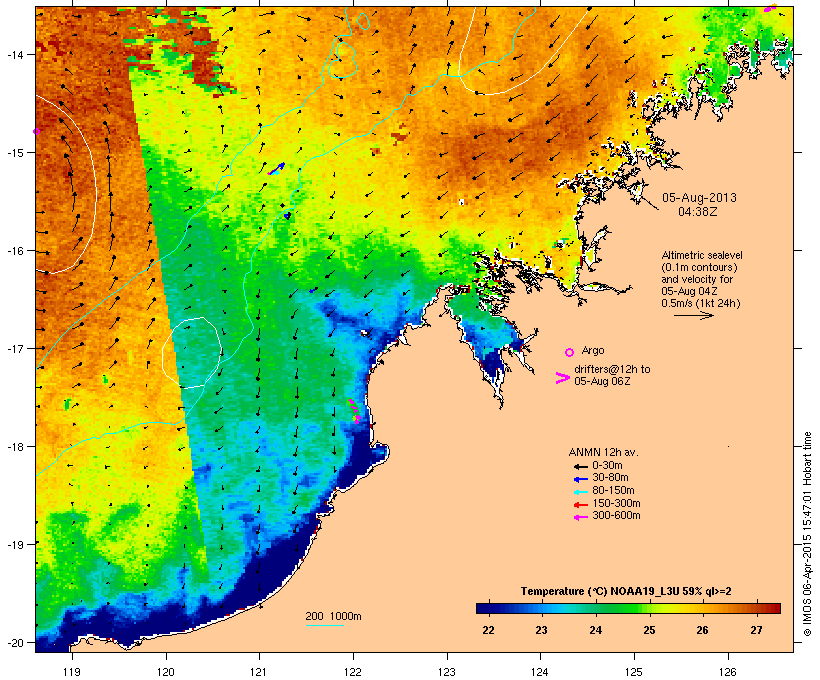Click the 'Argo' legend label

[593, 350]
